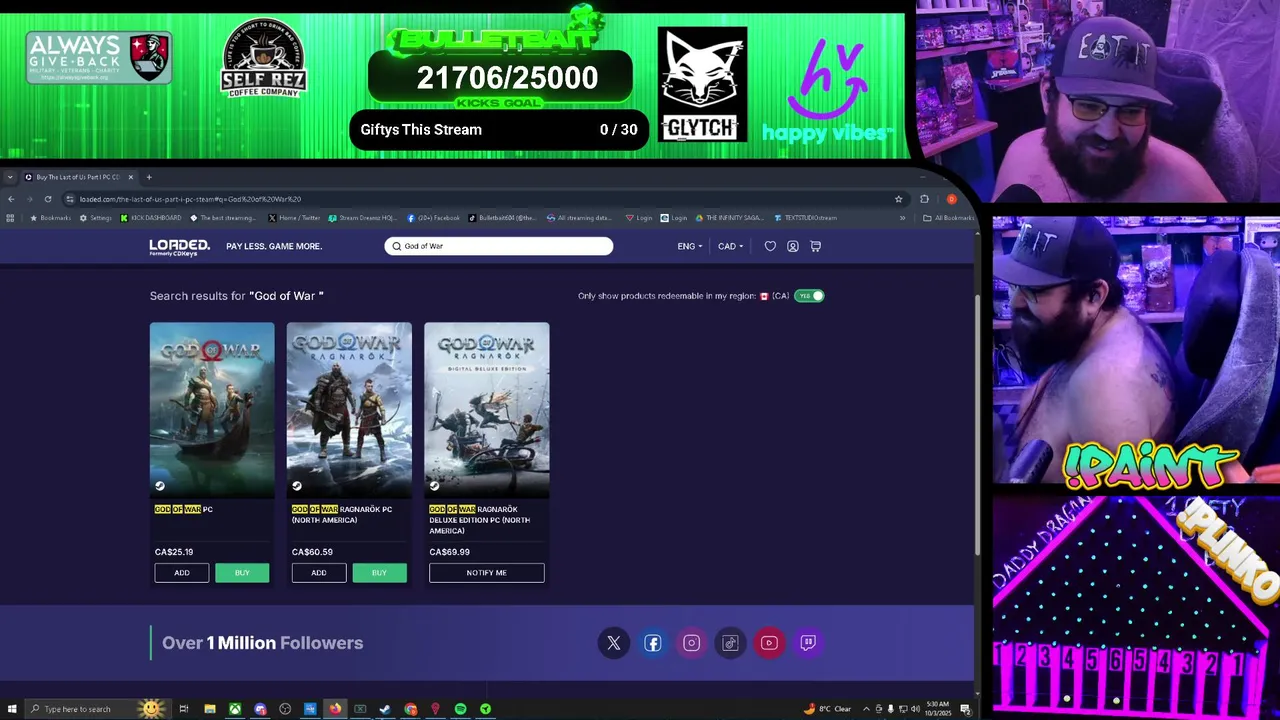Open the (20+) Facebook bookmark
This screenshot has width=1280, height=720.
click(433, 218)
